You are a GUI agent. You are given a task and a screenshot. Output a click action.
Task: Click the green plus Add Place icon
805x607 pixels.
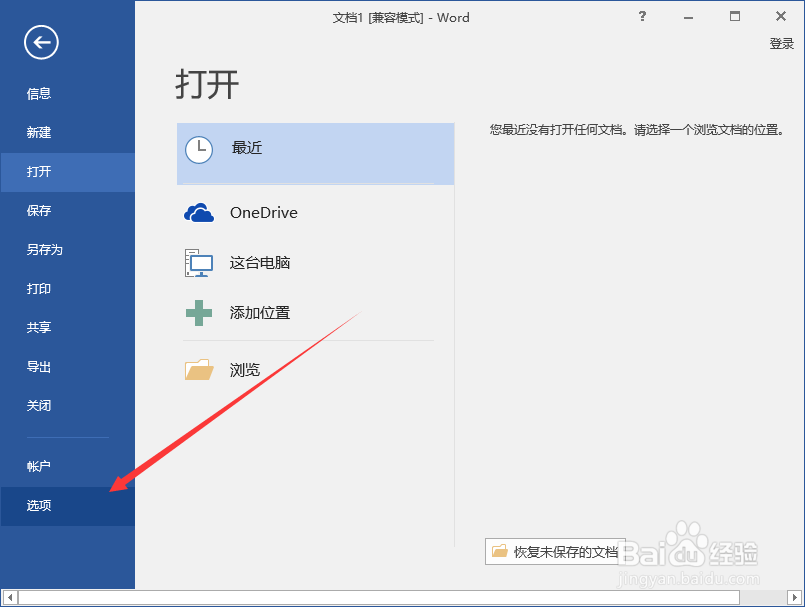coord(199,313)
